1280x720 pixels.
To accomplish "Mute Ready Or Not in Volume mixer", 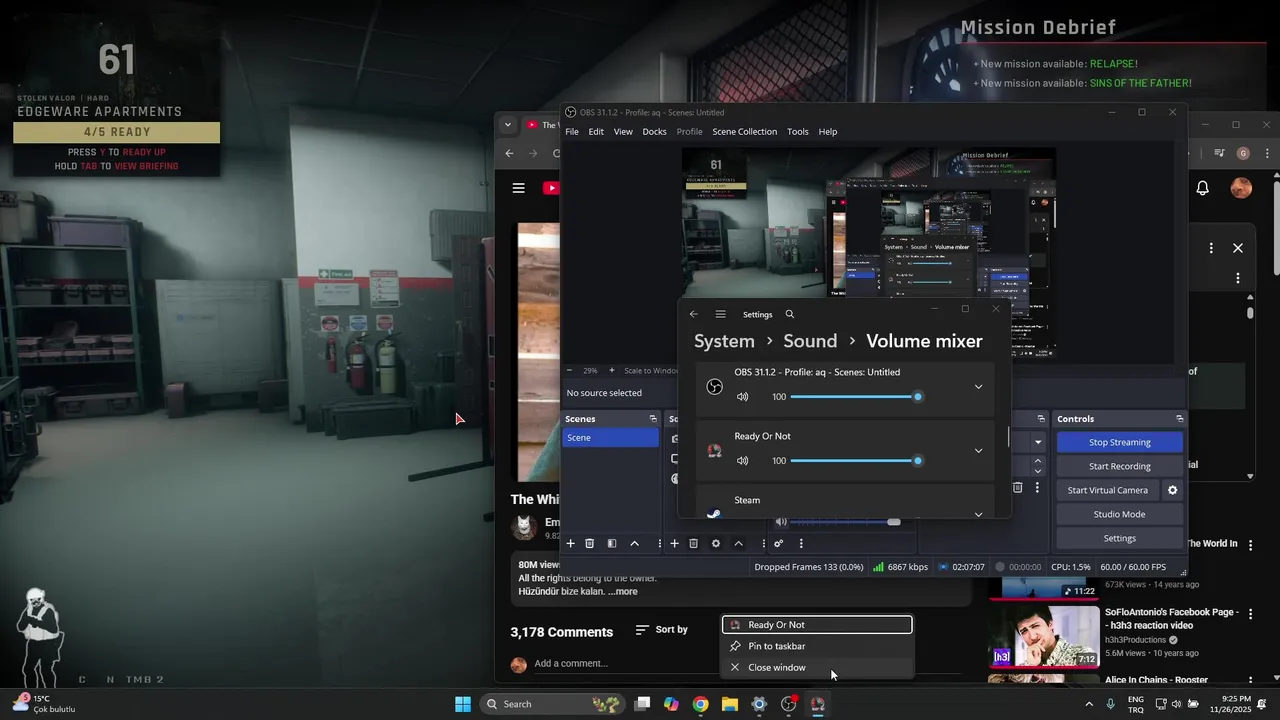I will pyautogui.click(x=742, y=461).
